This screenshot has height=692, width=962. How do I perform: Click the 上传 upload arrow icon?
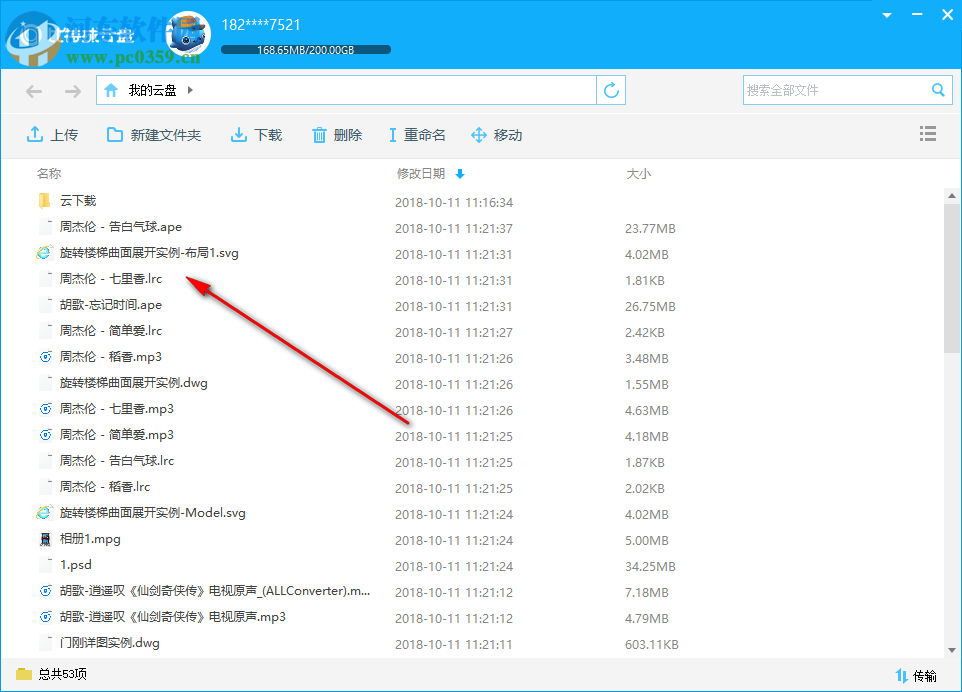click(35, 134)
